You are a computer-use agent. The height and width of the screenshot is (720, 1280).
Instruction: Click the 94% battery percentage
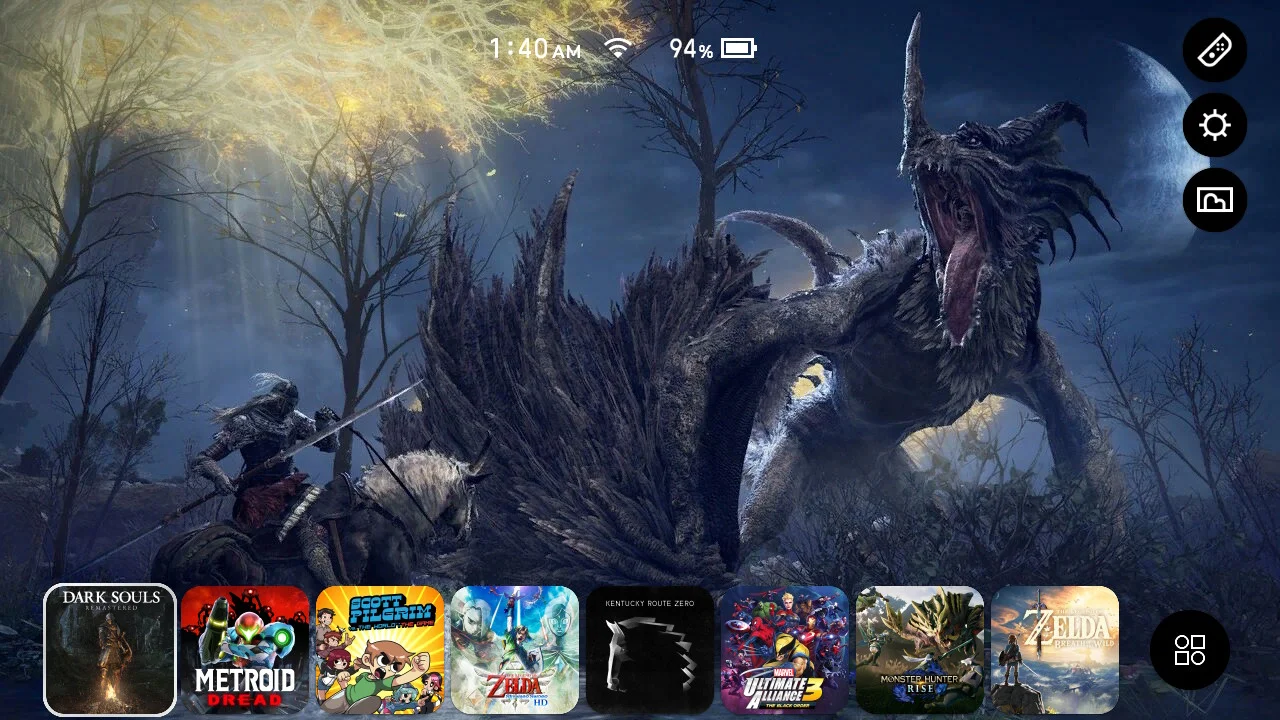click(x=691, y=48)
